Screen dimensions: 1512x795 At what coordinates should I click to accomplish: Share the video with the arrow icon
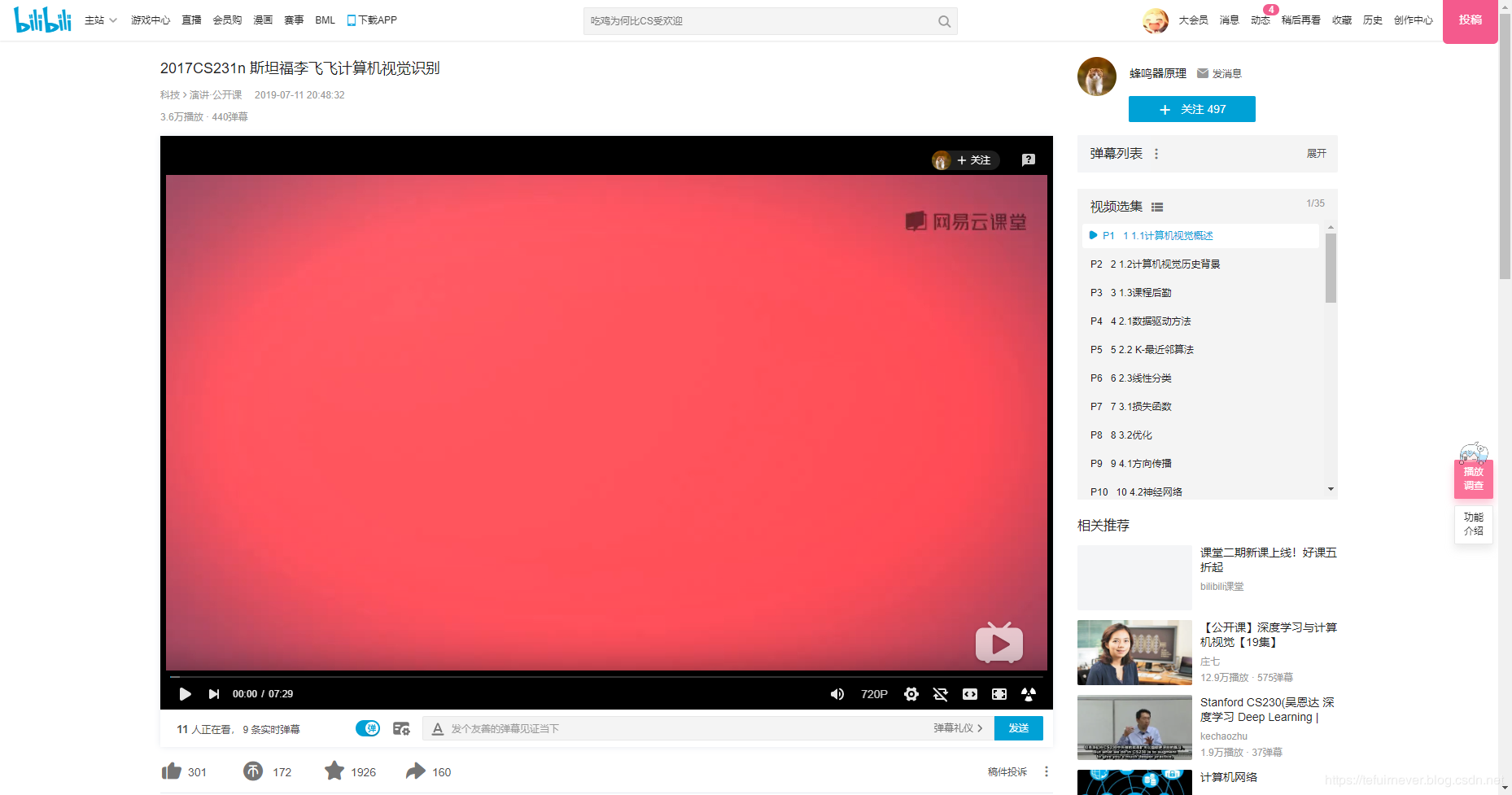pos(416,771)
